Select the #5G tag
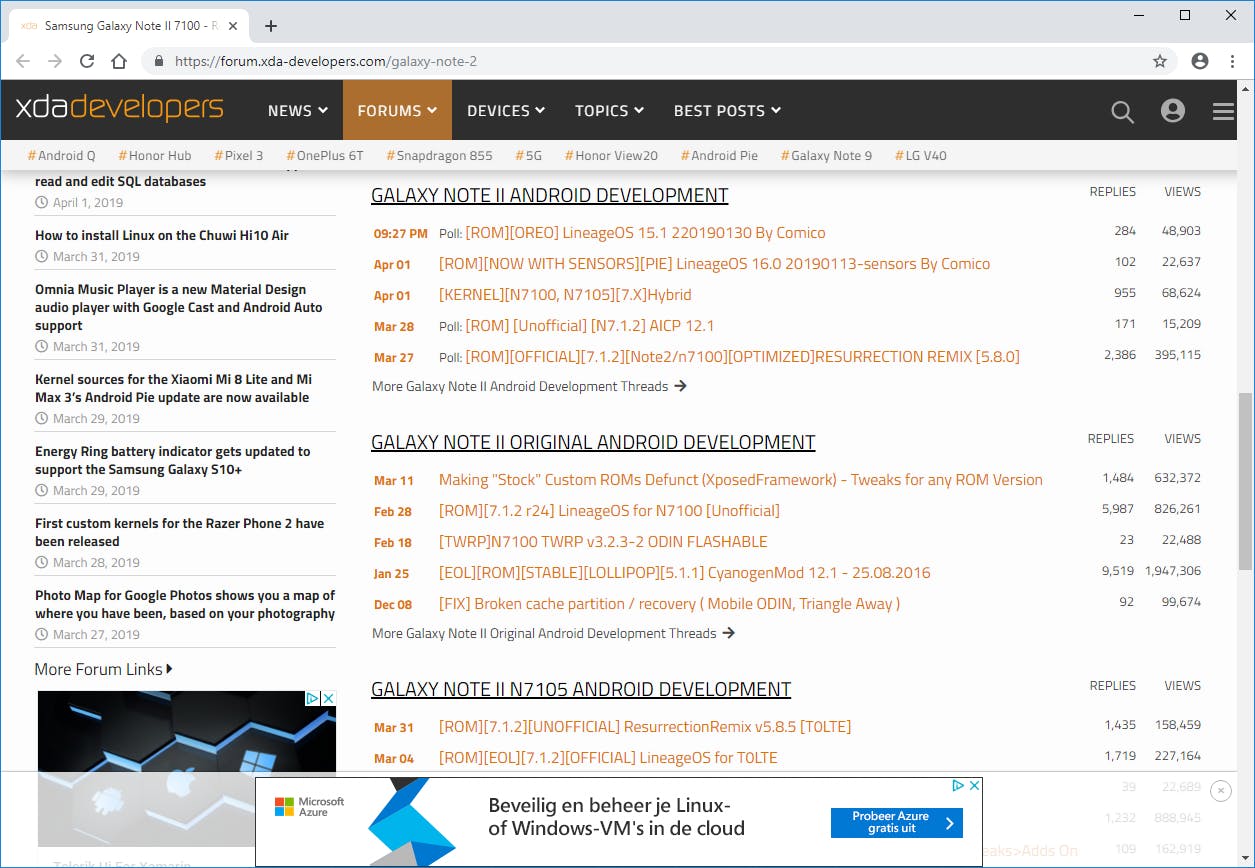Image resolution: width=1255 pixels, height=868 pixels. point(528,155)
